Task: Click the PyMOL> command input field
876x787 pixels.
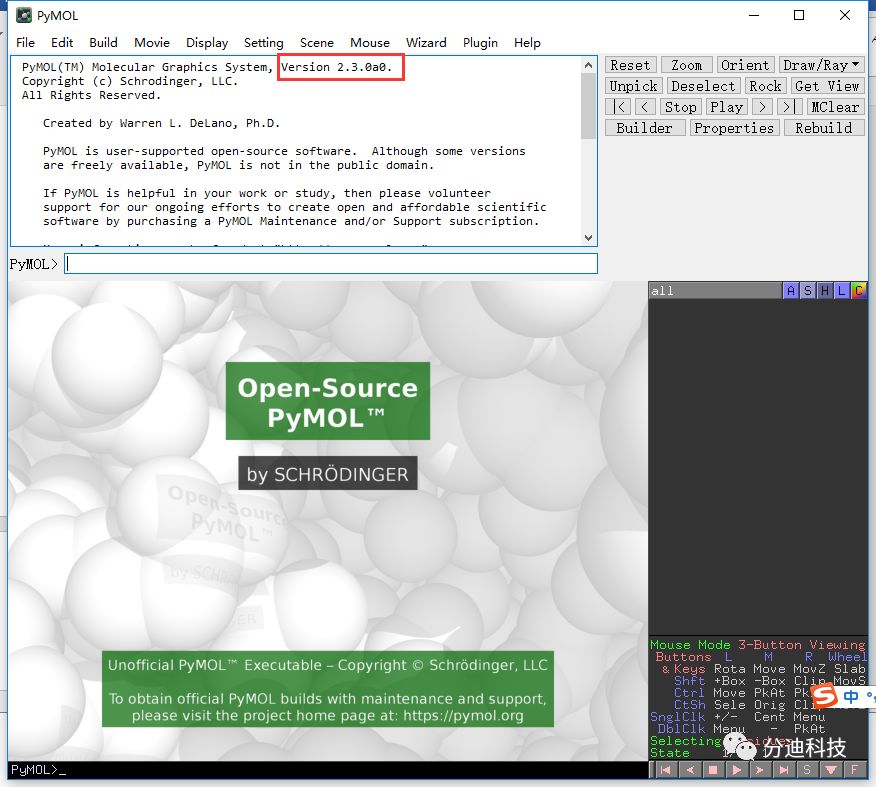Action: [x=331, y=264]
